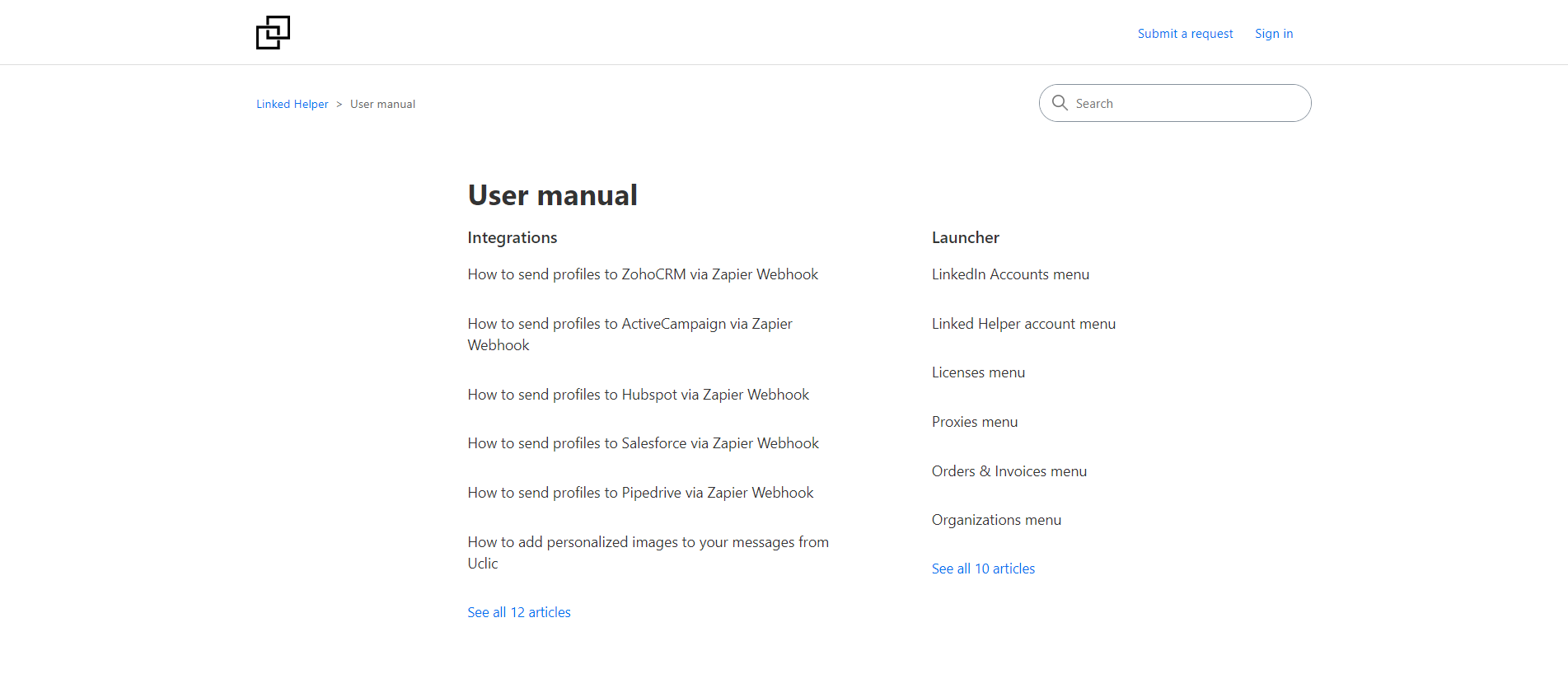Open the Launcher section heading
This screenshot has width=1568, height=688.
(x=966, y=238)
